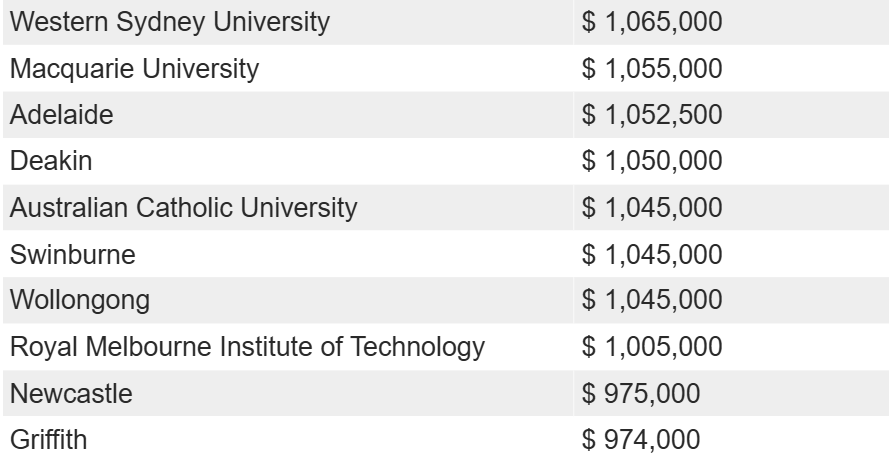889x472 pixels.
Task: Click the $ 1,005,000 amount
Action: click(651, 347)
